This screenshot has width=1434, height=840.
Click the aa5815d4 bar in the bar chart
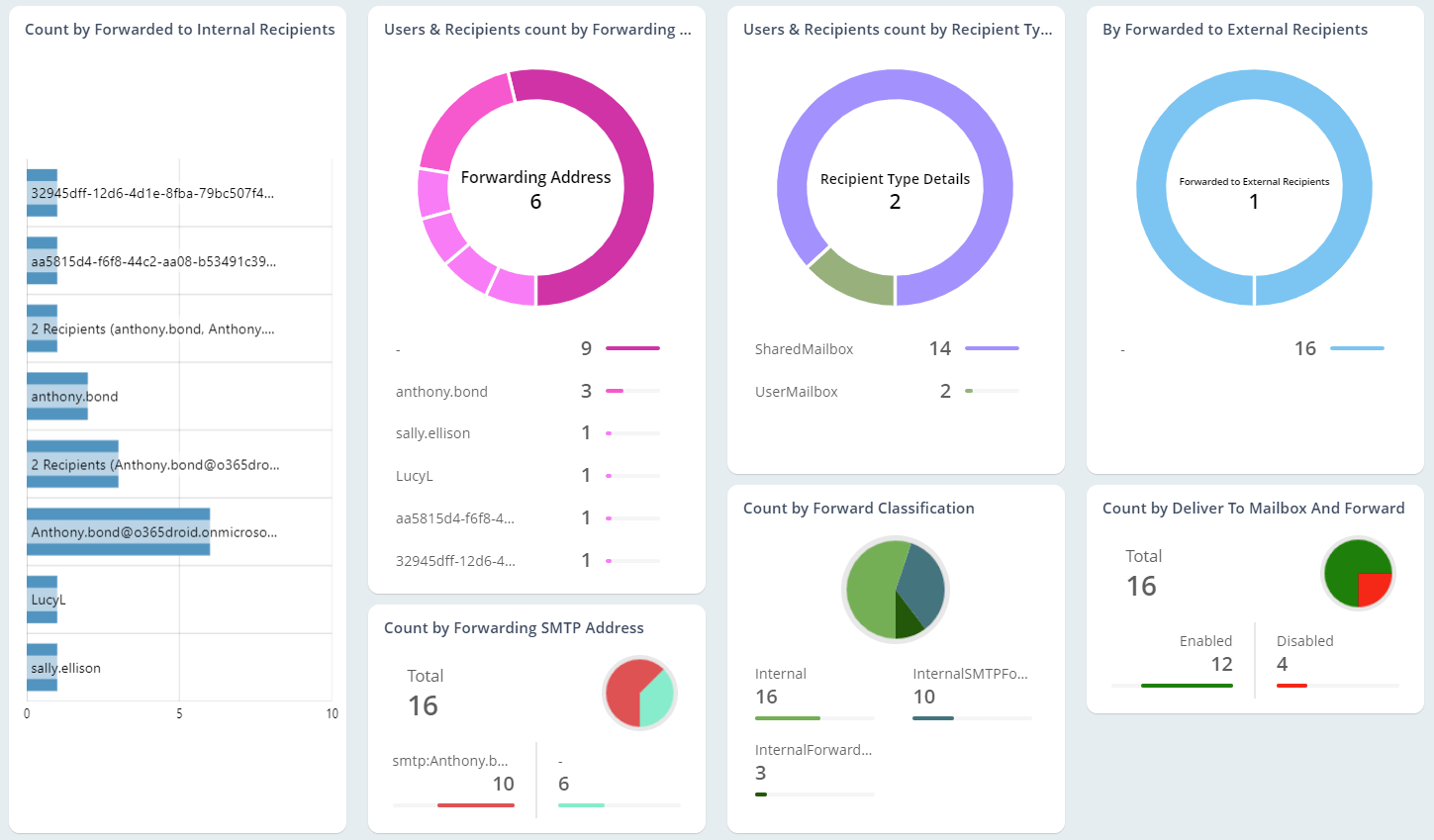click(x=43, y=261)
